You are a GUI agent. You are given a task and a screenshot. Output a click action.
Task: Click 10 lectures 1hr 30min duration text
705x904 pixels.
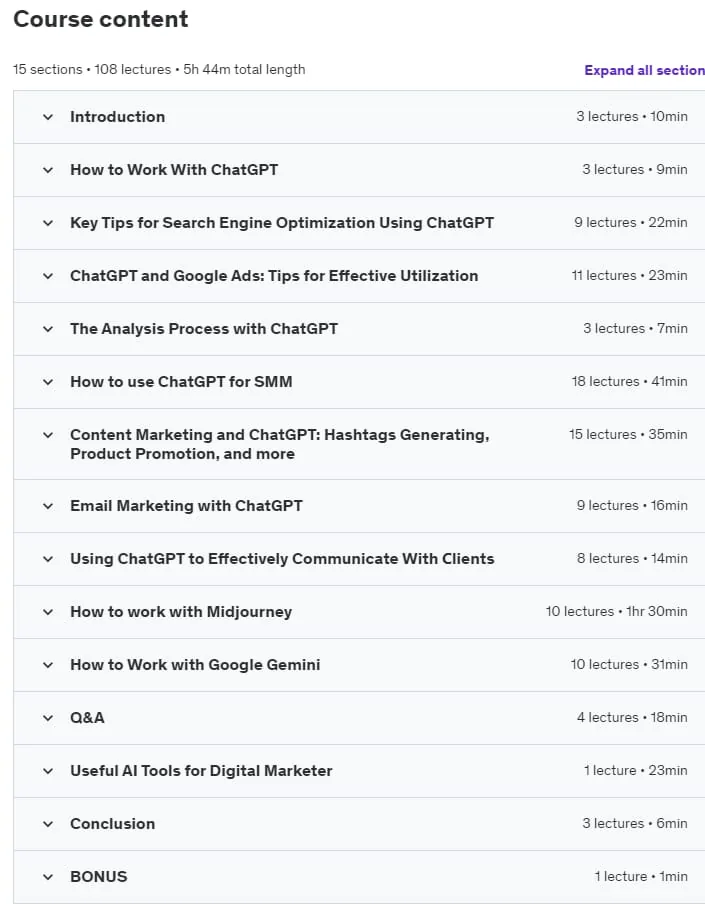pyautogui.click(x=616, y=611)
